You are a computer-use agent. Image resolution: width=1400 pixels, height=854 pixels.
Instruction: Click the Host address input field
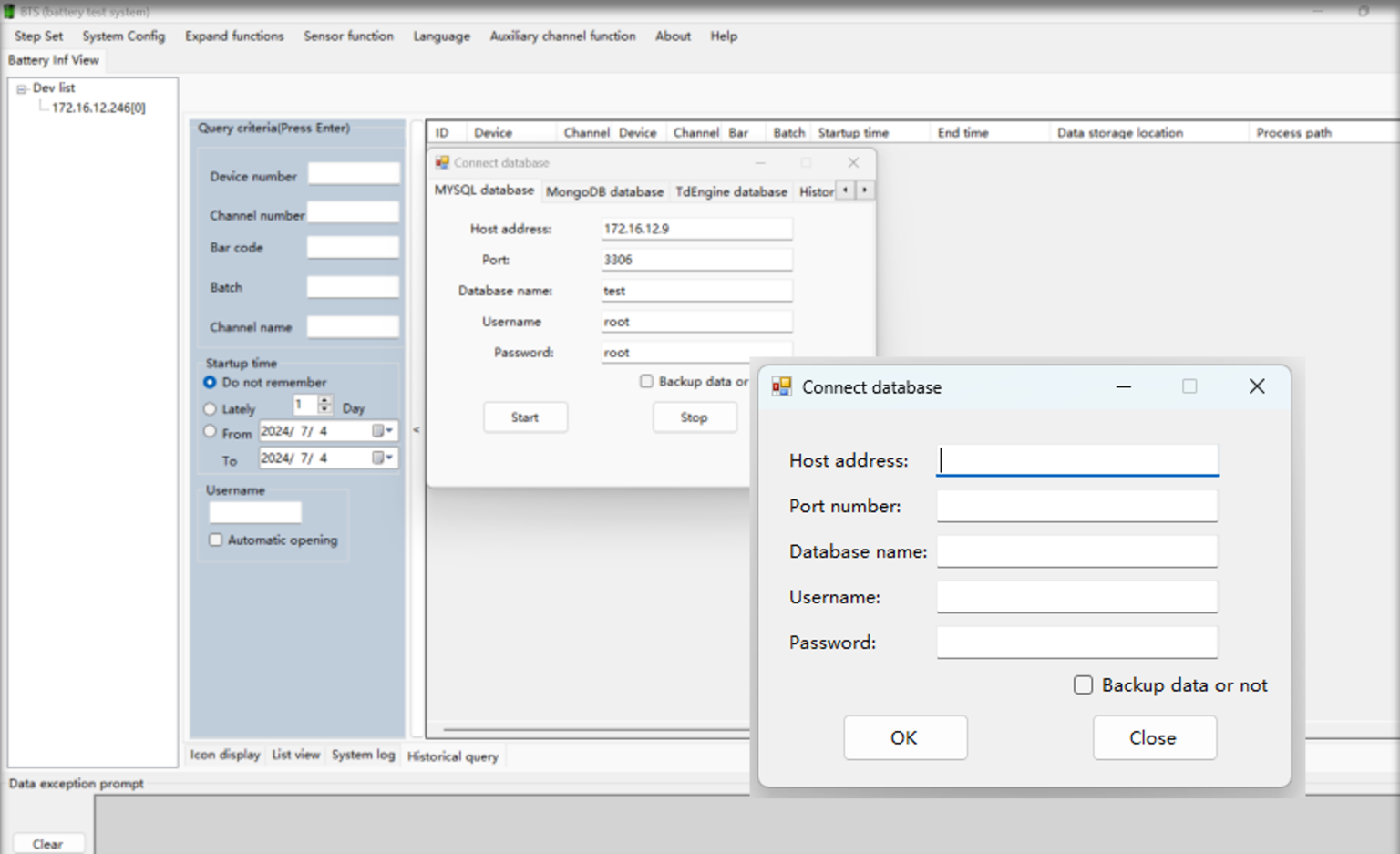[x=1076, y=459]
